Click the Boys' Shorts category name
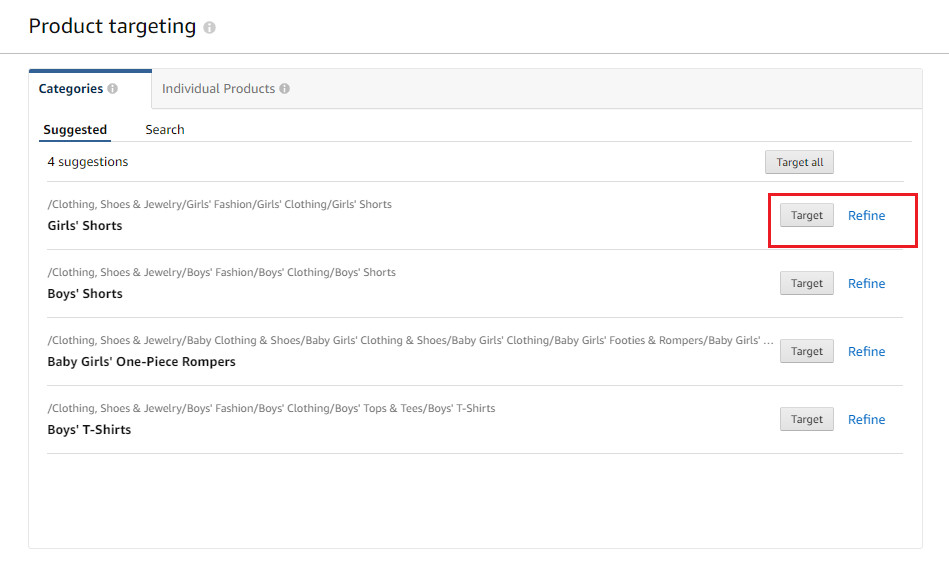 coord(85,294)
